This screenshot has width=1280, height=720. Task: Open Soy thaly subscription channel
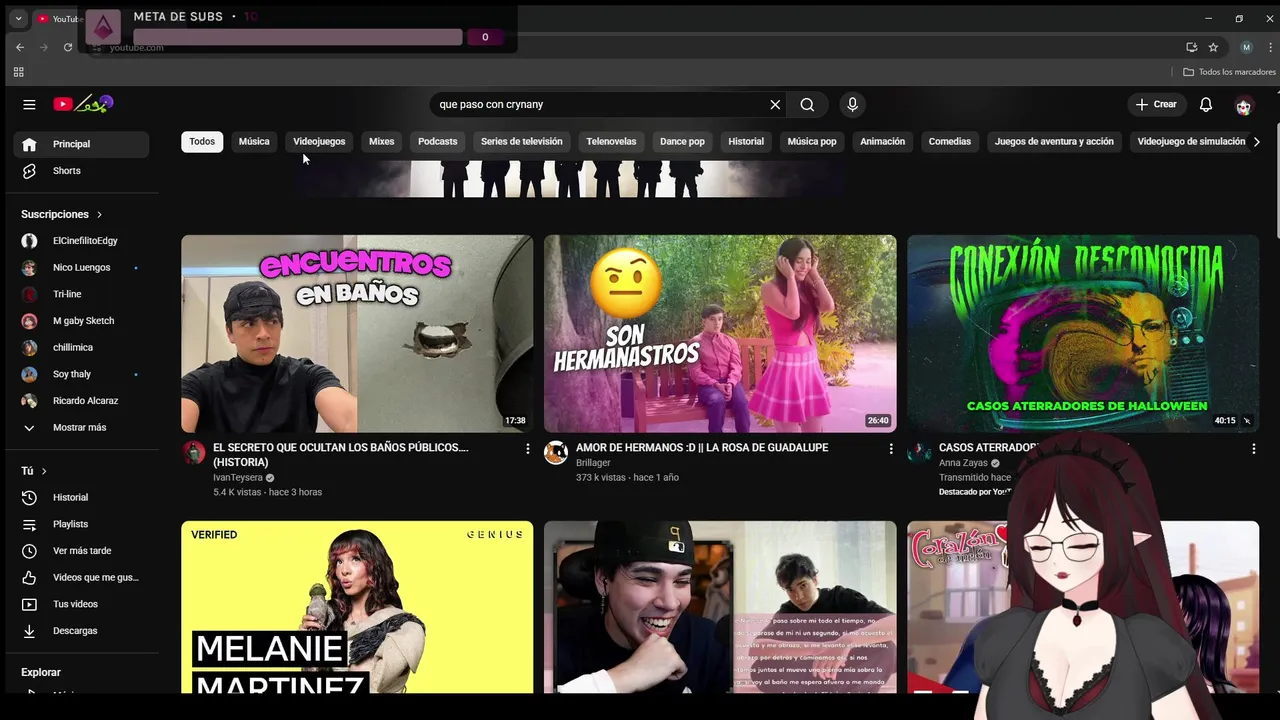[81, 374]
